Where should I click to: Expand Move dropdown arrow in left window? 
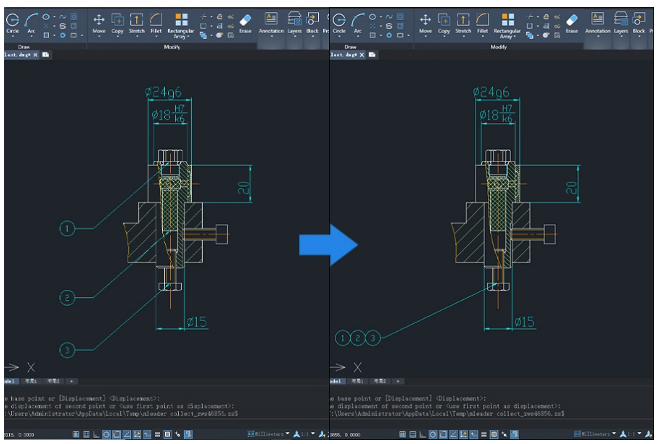point(99,37)
